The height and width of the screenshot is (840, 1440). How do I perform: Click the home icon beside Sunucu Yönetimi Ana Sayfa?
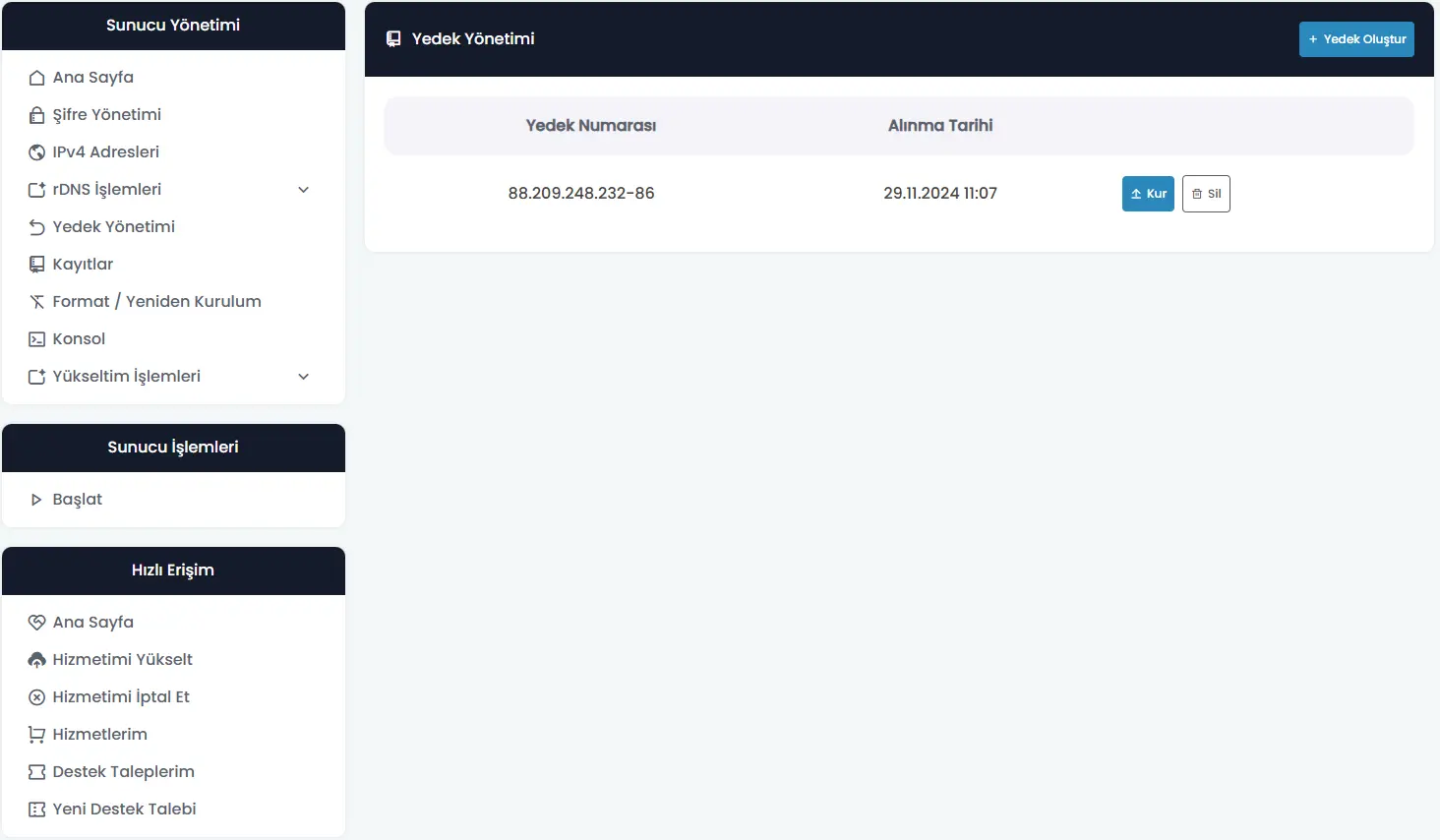(x=36, y=78)
